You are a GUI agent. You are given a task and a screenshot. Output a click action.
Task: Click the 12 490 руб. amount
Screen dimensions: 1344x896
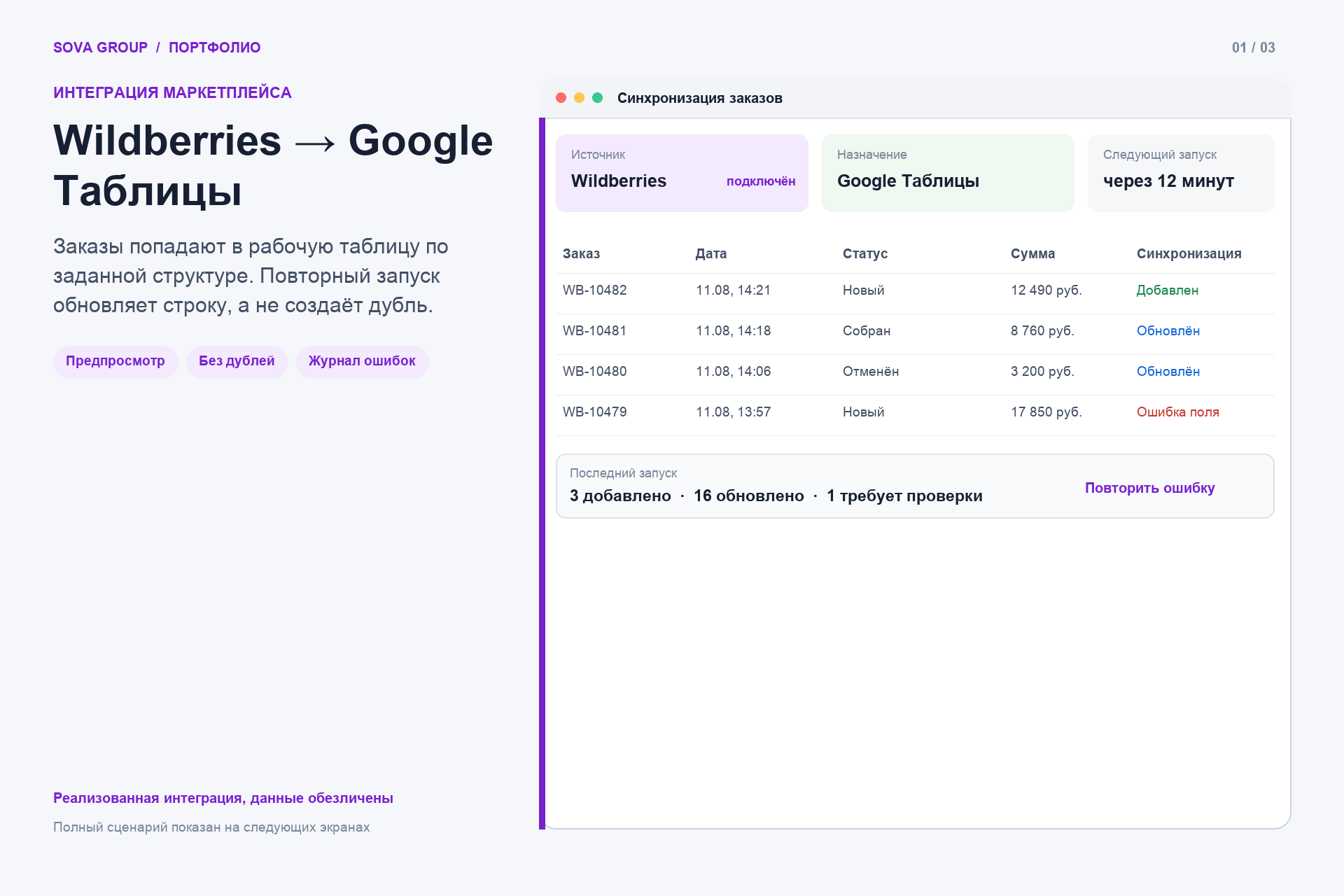coord(1046,290)
